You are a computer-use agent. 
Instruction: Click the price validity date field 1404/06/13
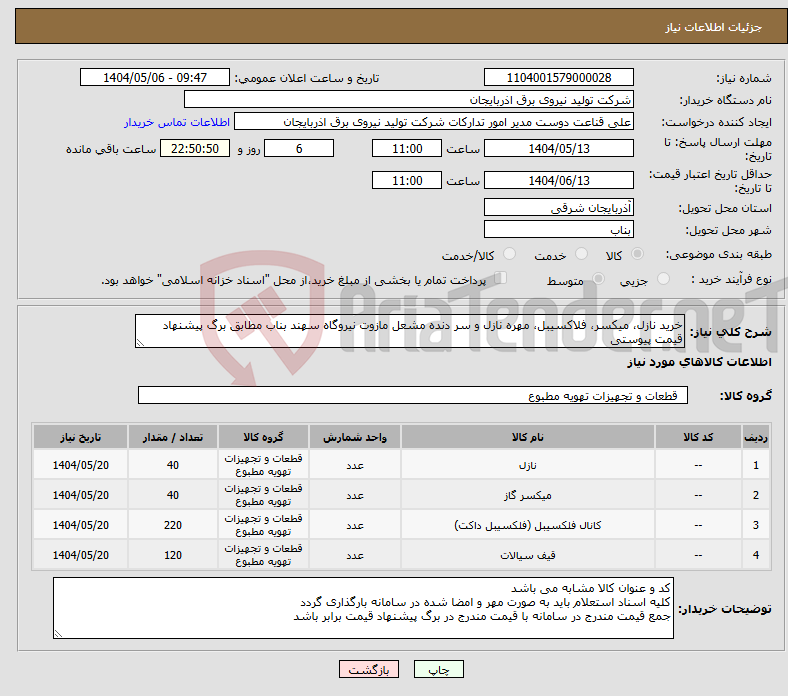(x=558, y=180)
